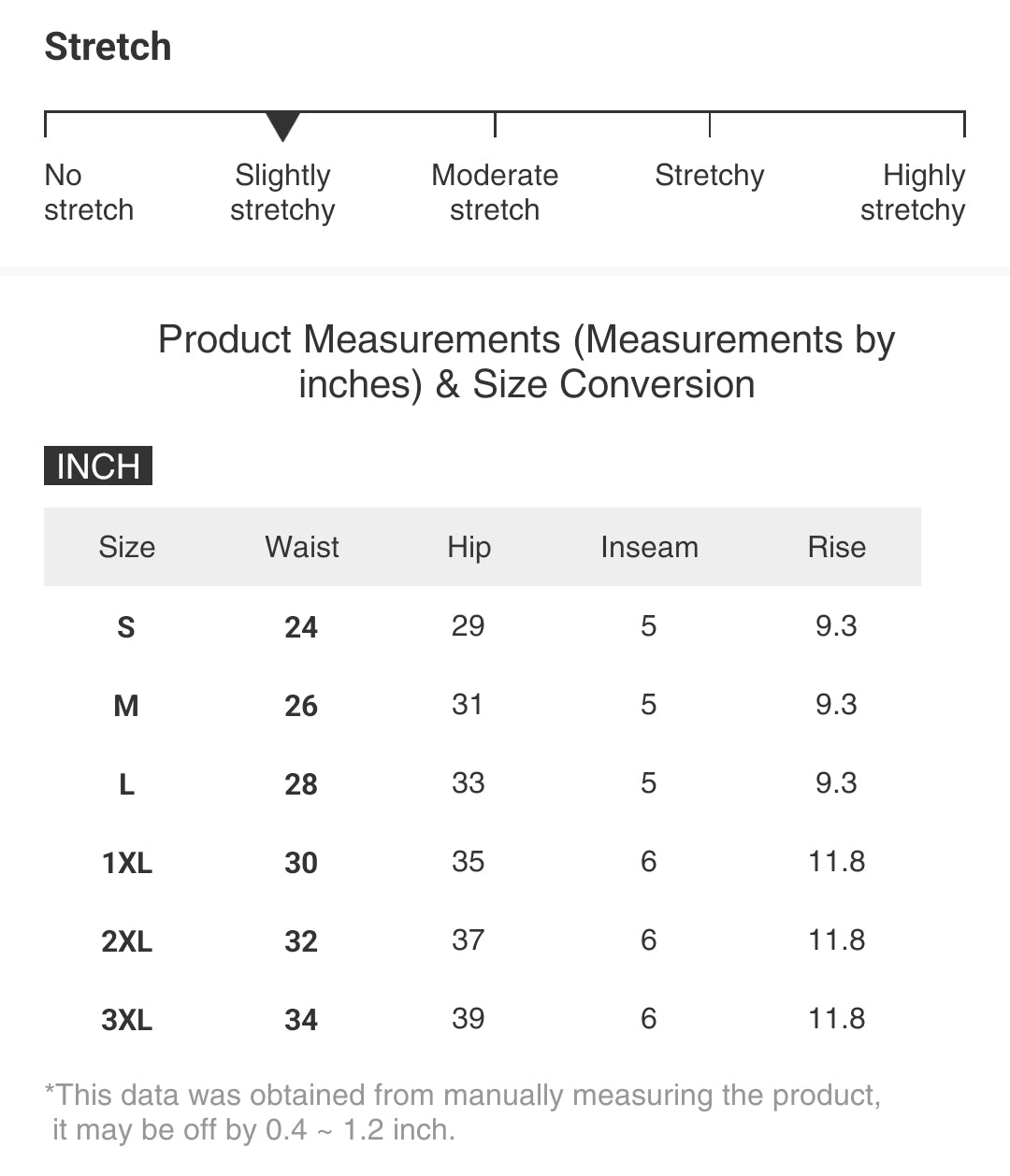The image size is (1010, 1176).
Task: Select the Rise column header
Action: coord(836,547)
